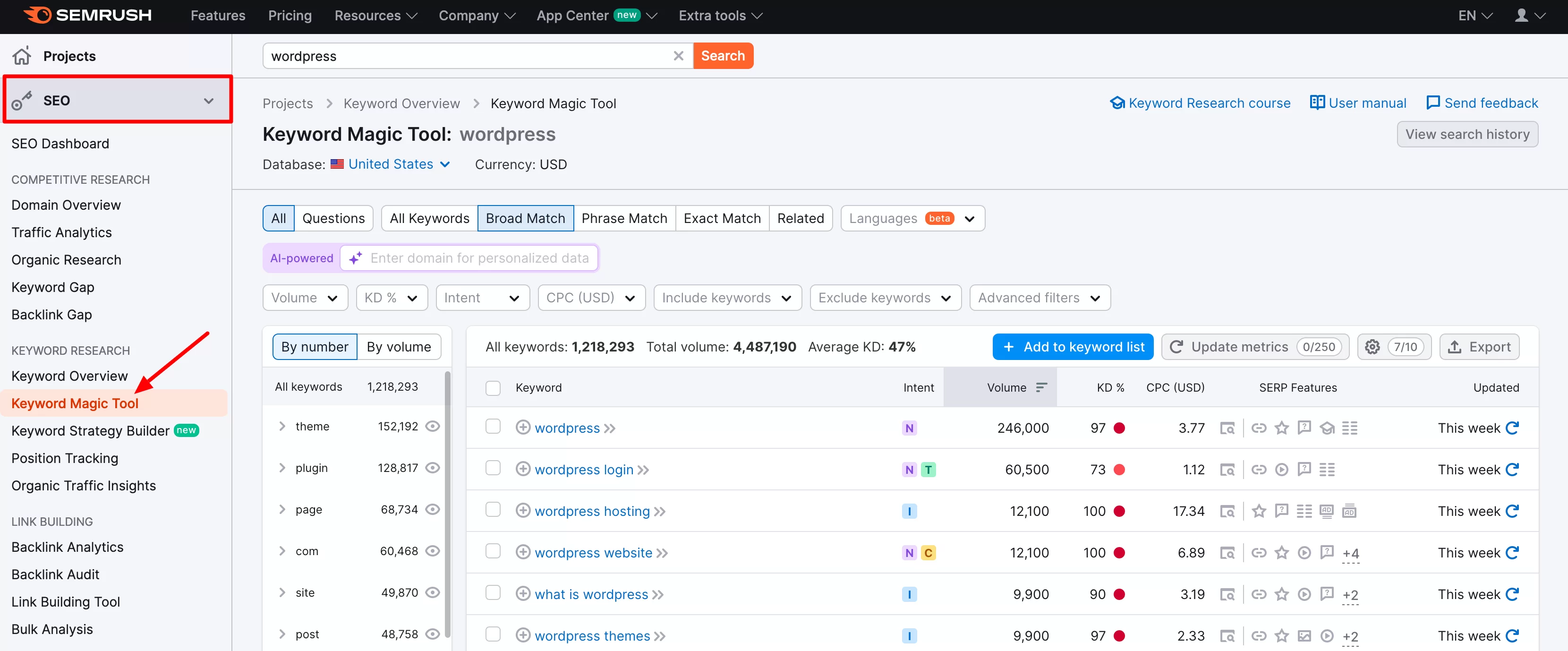Open the KD% dropdown filter
1568x651 pixels.
pyautogui.click(x=391, y=297)
